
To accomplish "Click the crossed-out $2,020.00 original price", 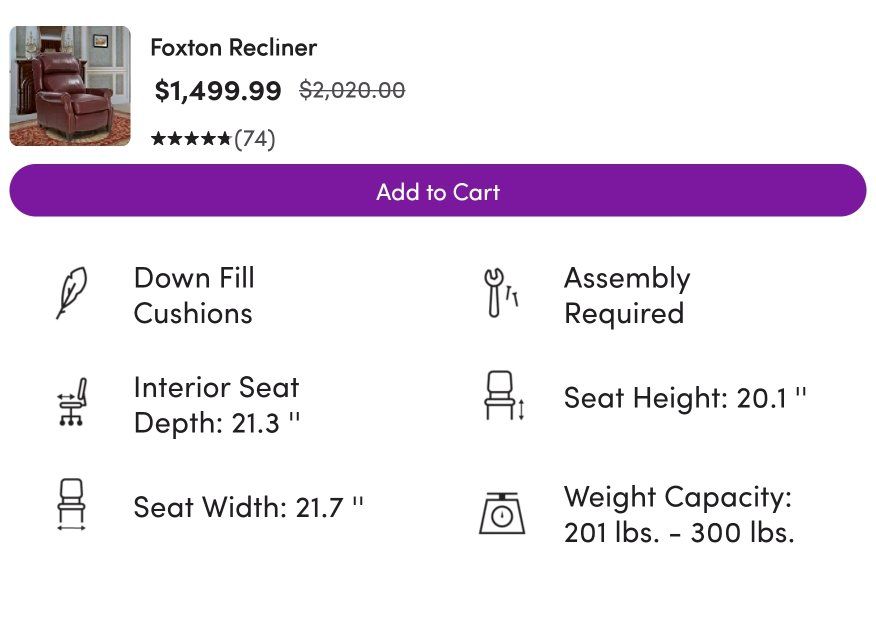I will coord(352,90).
